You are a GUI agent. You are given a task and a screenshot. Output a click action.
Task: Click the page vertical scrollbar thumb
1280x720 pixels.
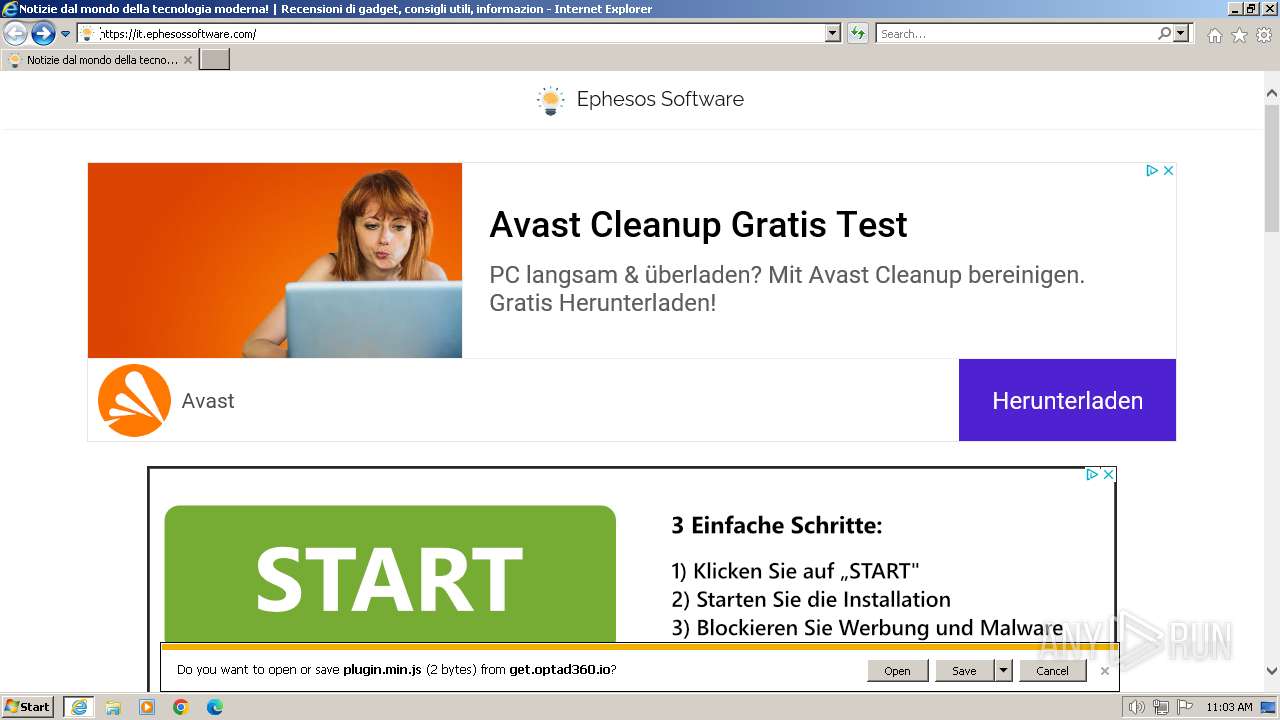[1272, 170]
